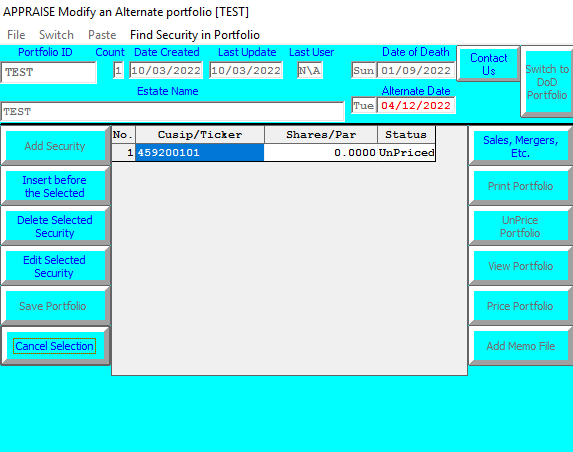Click the Estate Name text field
The height and width of the screenshot is (452, 573).
172,111
